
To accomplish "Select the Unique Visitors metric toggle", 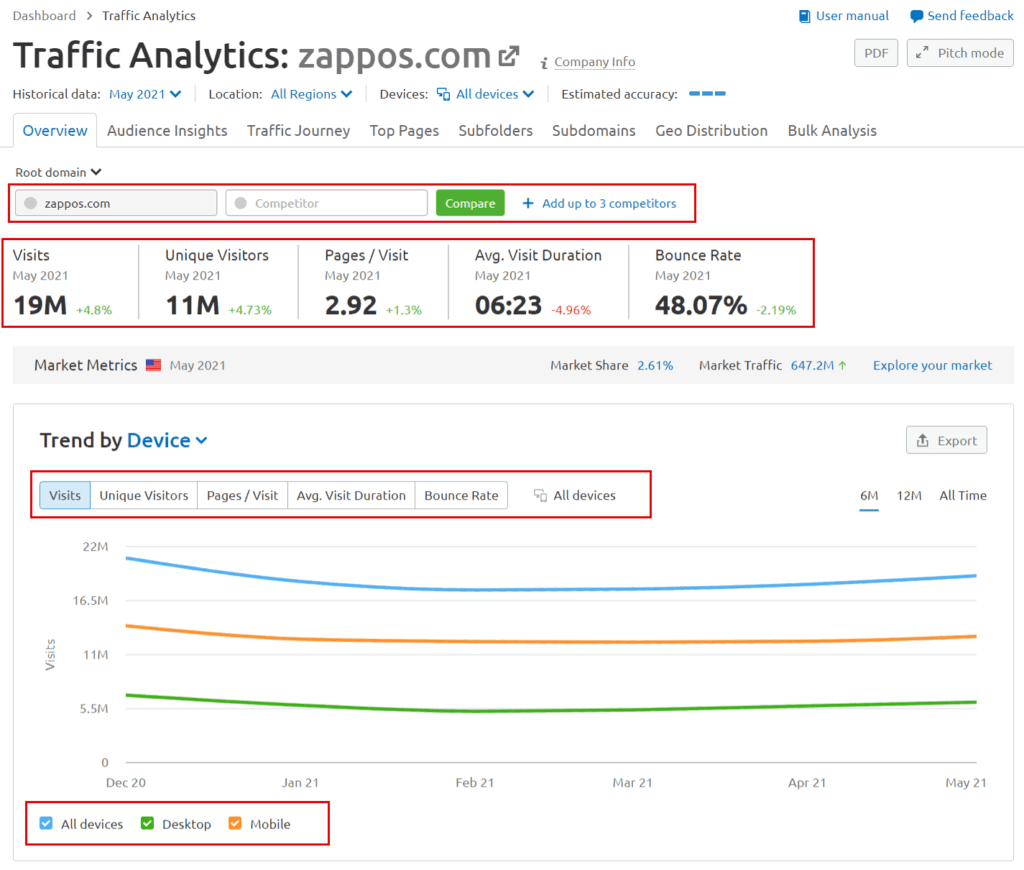I will (x=144, y=495).
